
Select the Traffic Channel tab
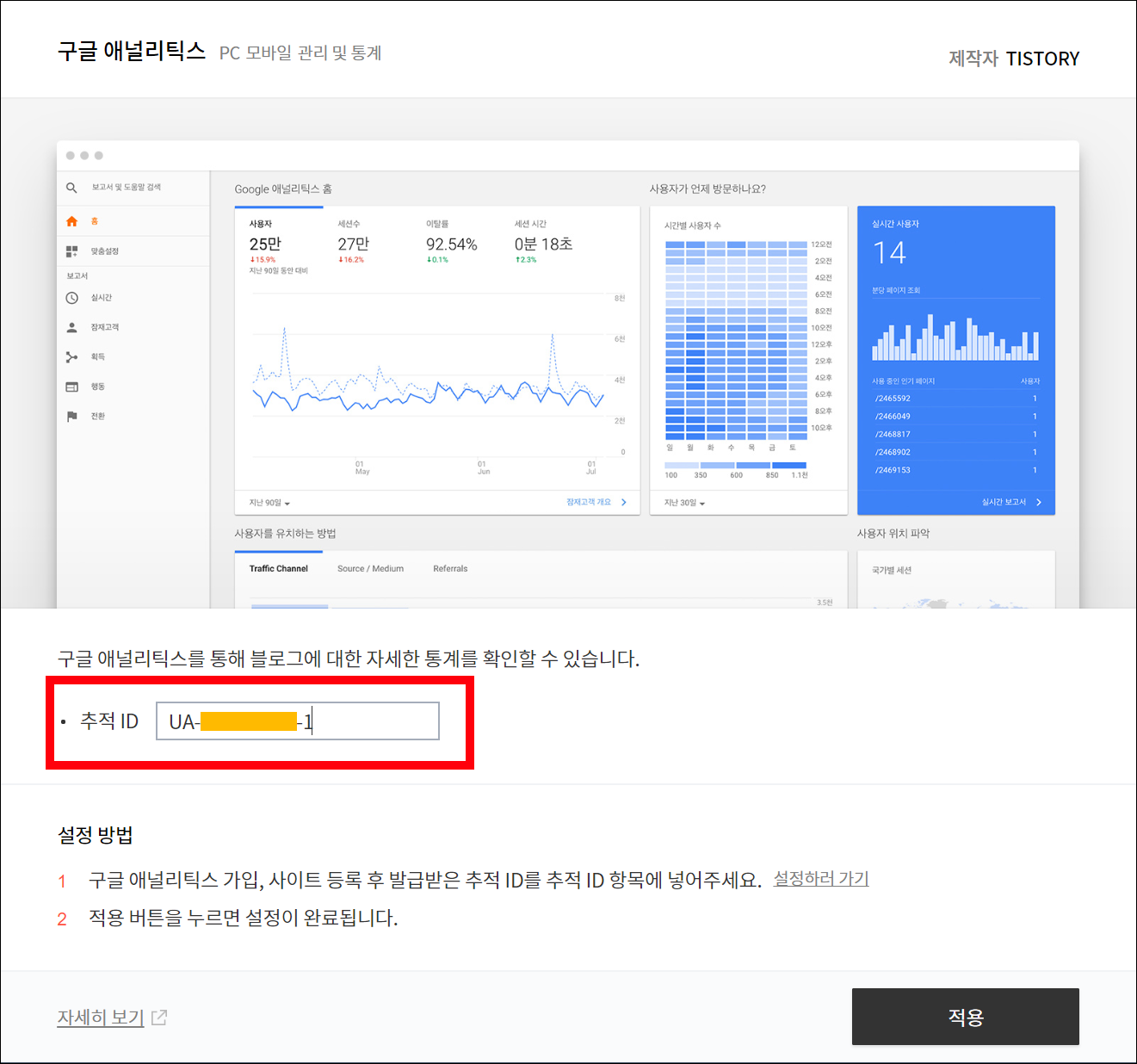tap(279, 568)
